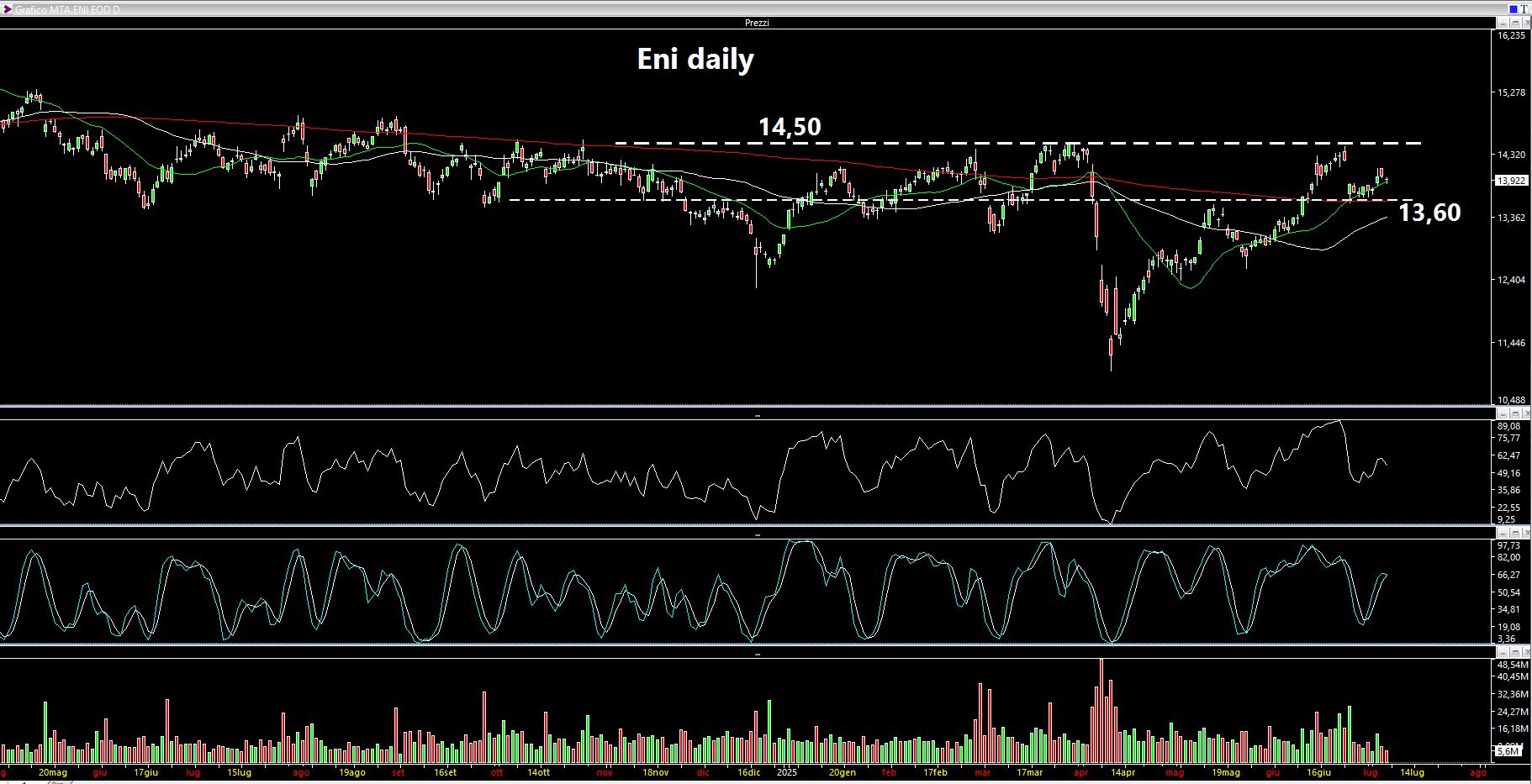Image resolution: width=1532 pixels, height=784 pixels.
Task: Click the 20gen date on time axis
Action: [x=842, y=772]
